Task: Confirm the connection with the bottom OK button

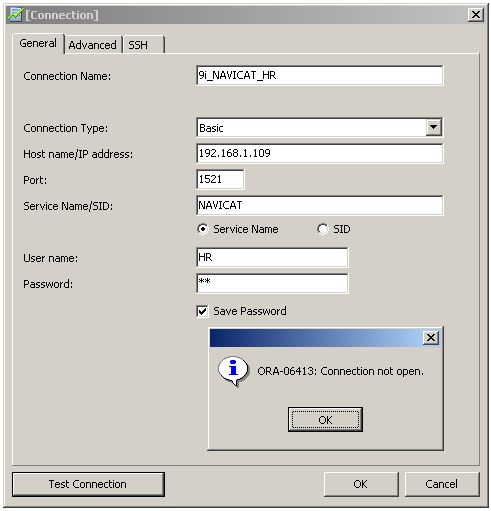Action: [361, 484]
